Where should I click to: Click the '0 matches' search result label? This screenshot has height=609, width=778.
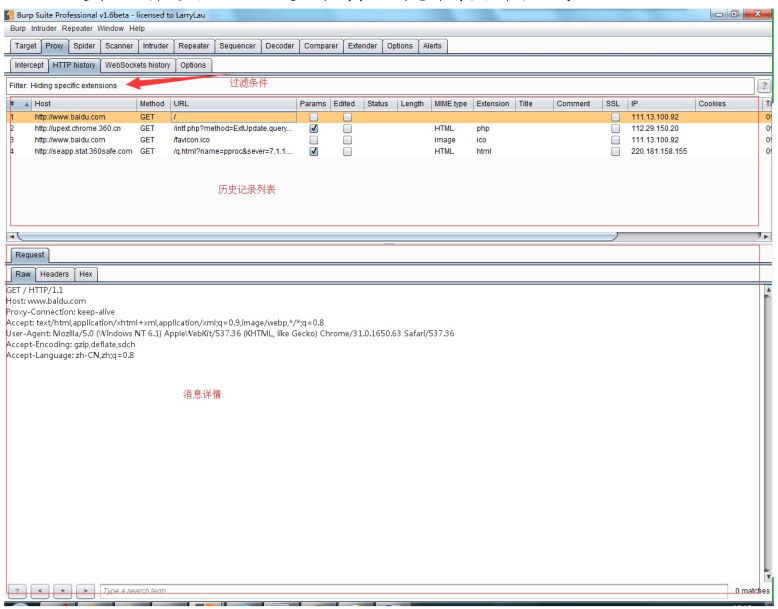(752, 591)
